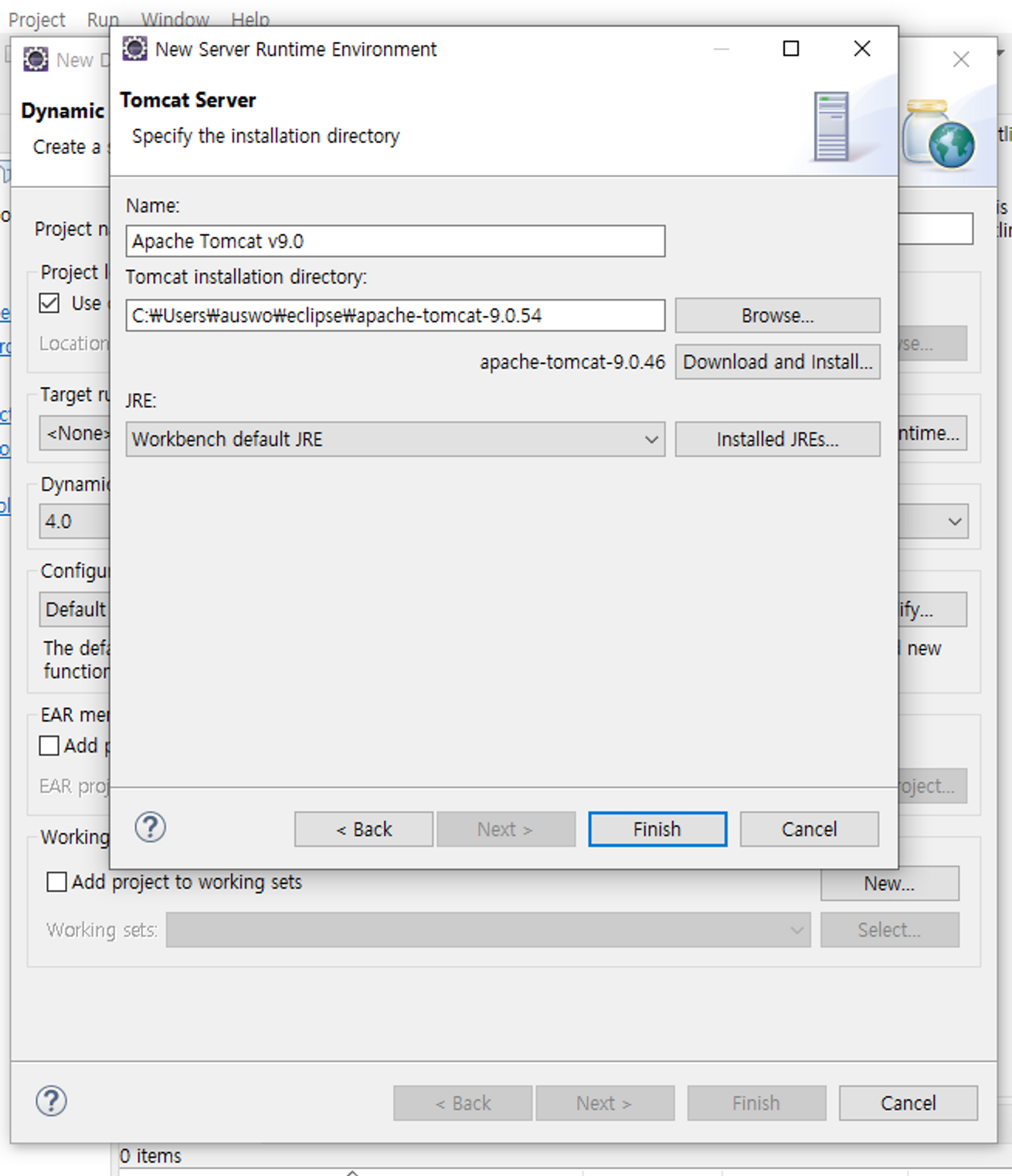Click inside the Name field Apache Tomcat v9.0
The width and height of the screenshot is (1012, 1176).
point(395,241)
